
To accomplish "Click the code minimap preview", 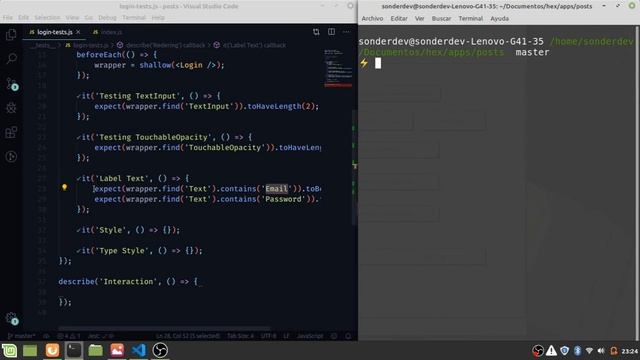I will pos(338,69).
